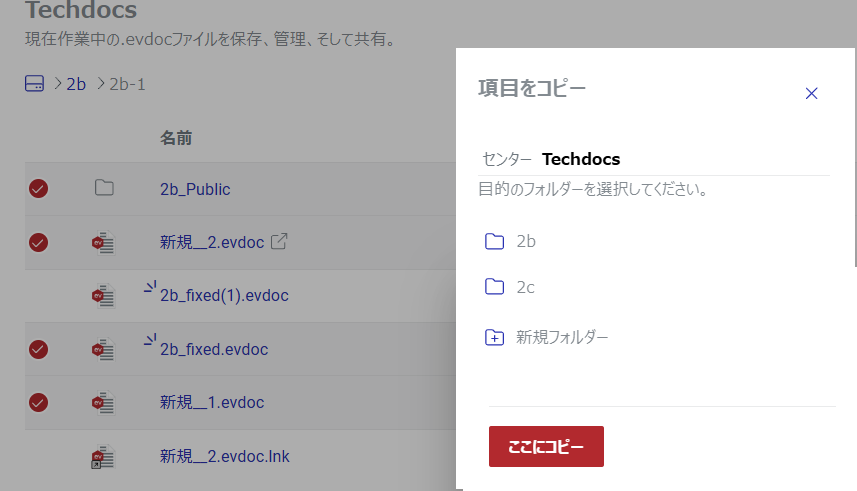
Task: Uncheck the 2b_fixed.evdoc row checkbox
Action: pos(38,349)
